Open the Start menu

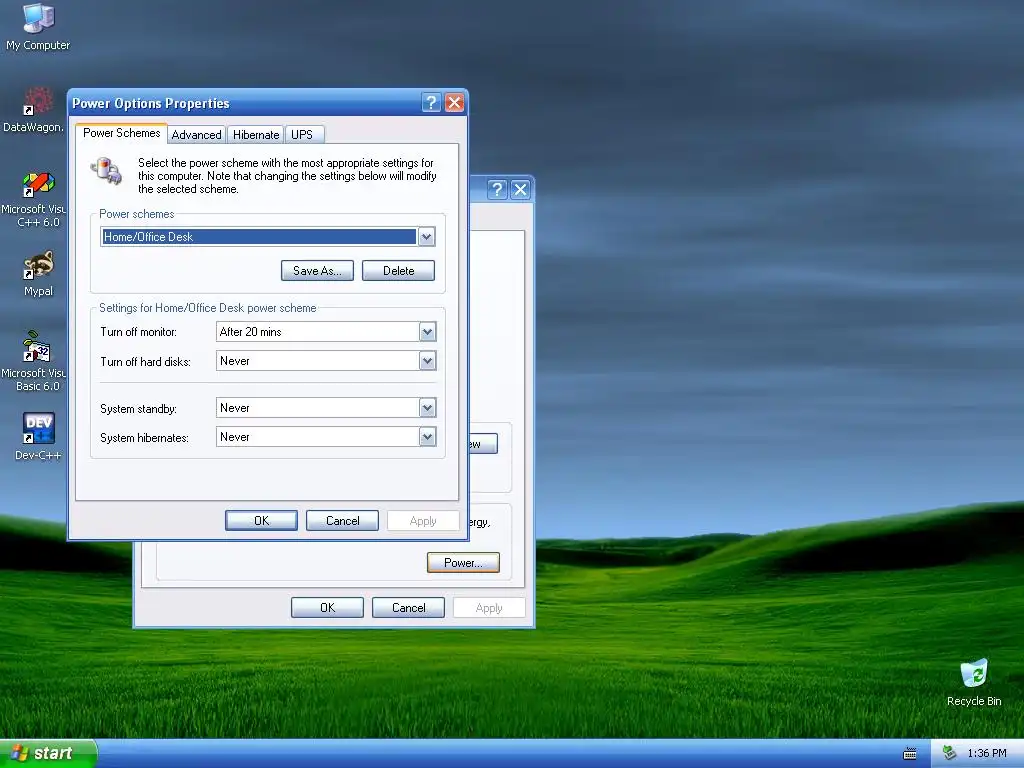click(48, 753)
